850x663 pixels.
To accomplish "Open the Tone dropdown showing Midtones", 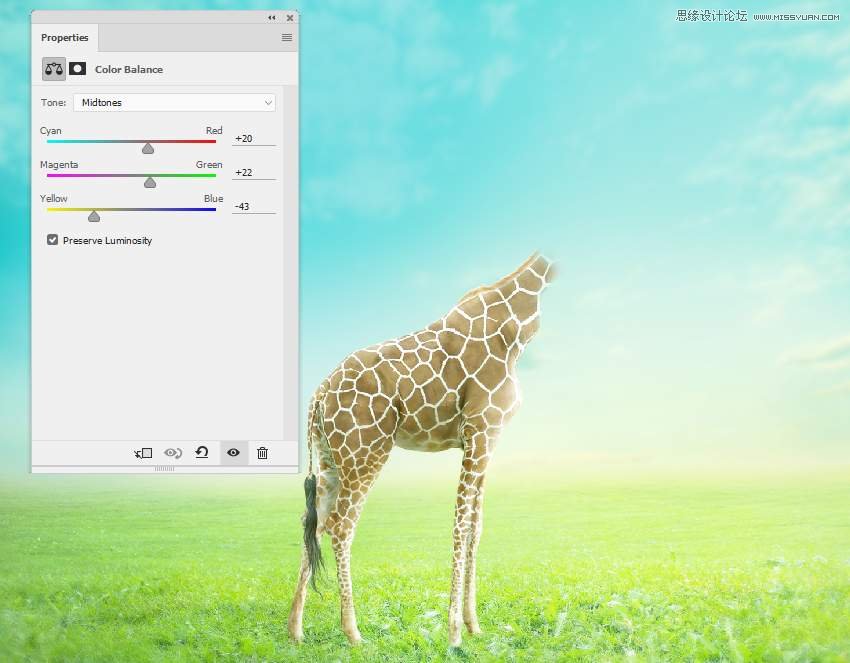I will coord(174,102).
